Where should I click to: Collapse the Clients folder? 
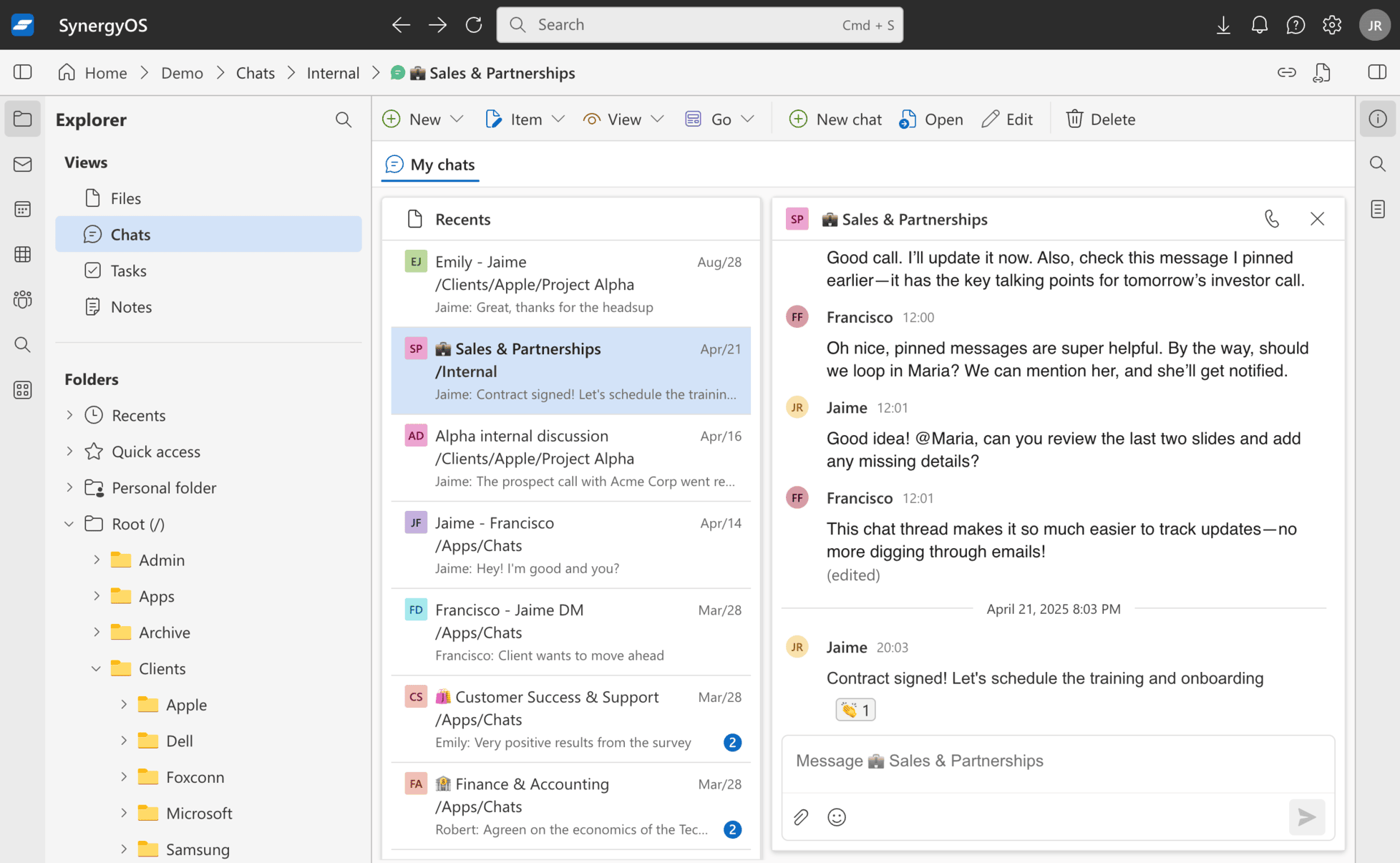pyautogui.click(x=96, y=668)
